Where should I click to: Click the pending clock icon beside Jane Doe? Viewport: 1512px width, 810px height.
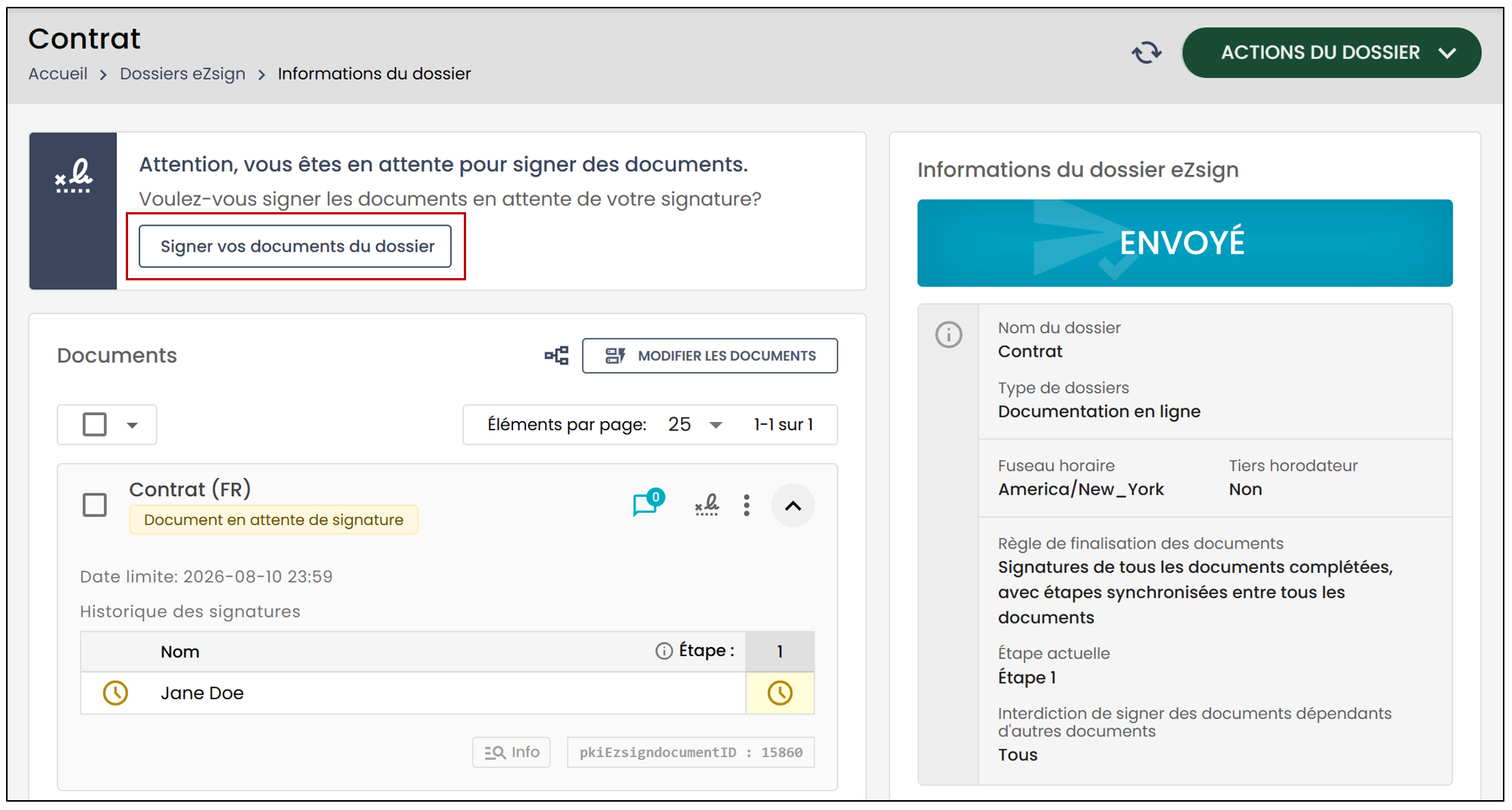click(115, 693)
